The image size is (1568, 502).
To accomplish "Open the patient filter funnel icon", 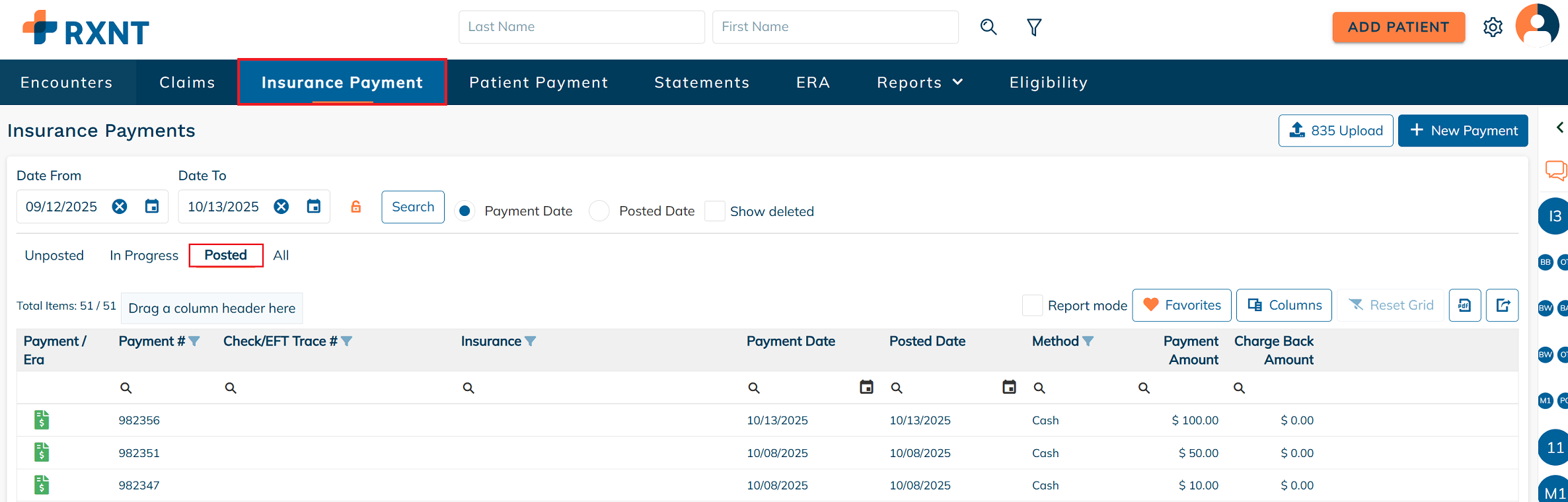I will (x=1034, y=27).
